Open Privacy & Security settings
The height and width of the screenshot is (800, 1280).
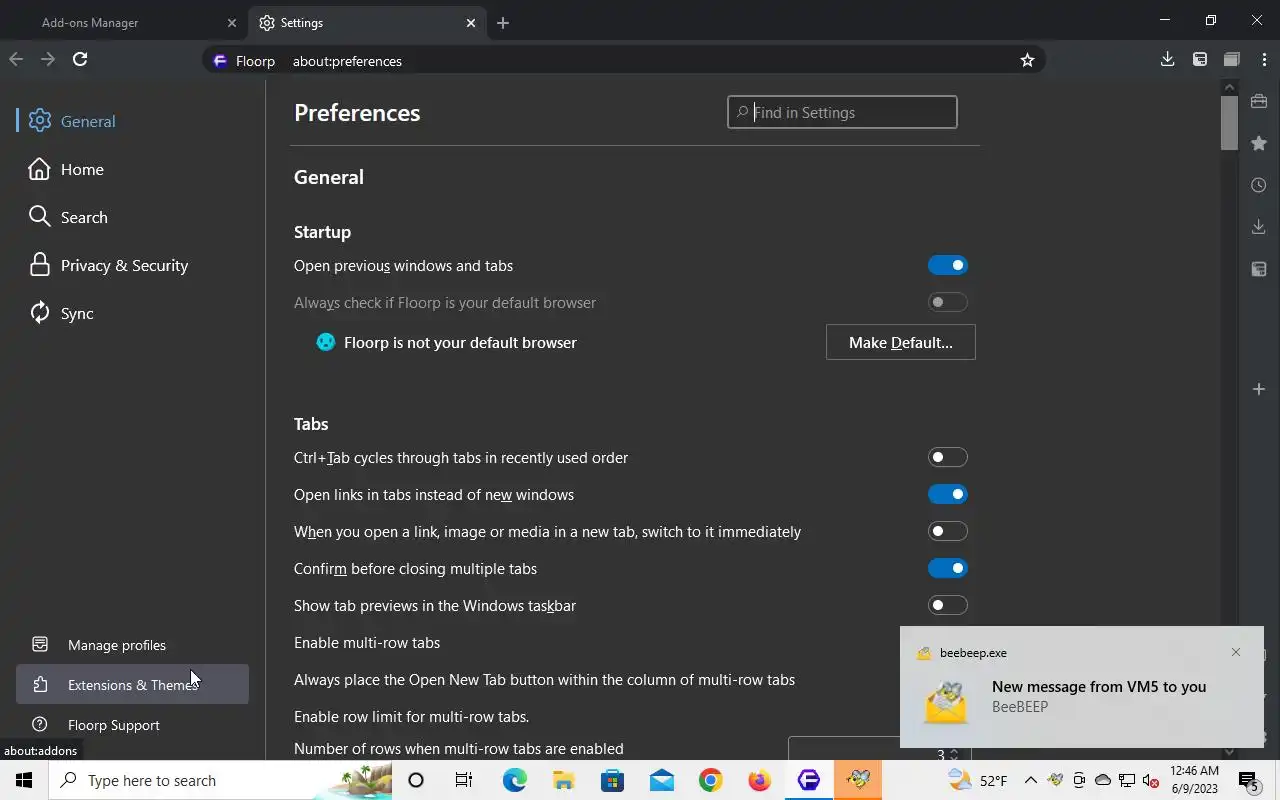tap(132, 265)
